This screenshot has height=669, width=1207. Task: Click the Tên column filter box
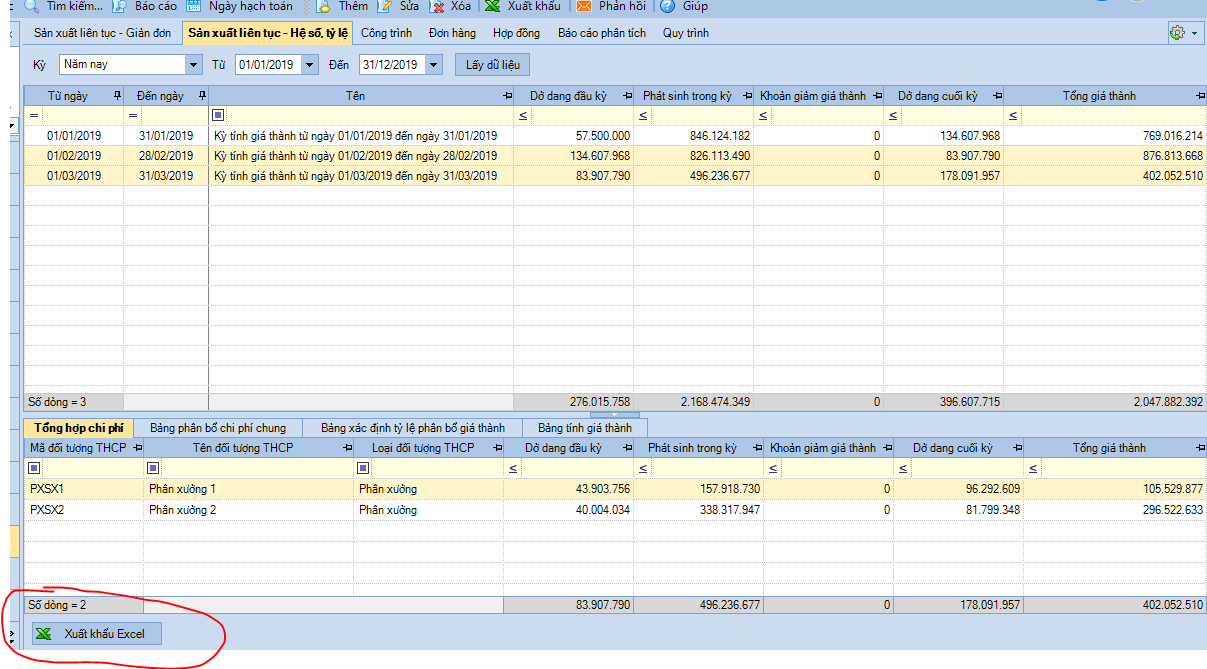[x=369, y=116]
